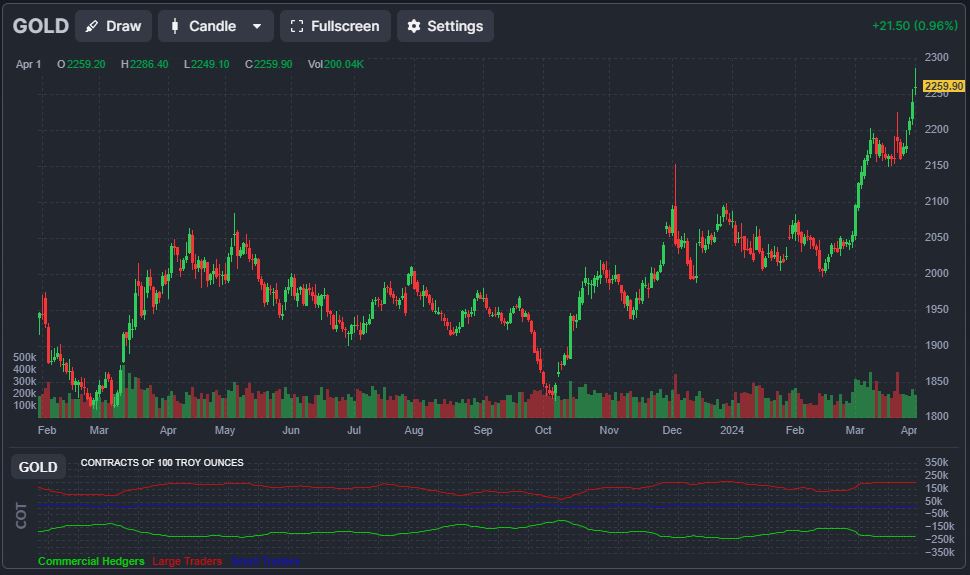Click the Apr 1 date label

tap(29, 64)
